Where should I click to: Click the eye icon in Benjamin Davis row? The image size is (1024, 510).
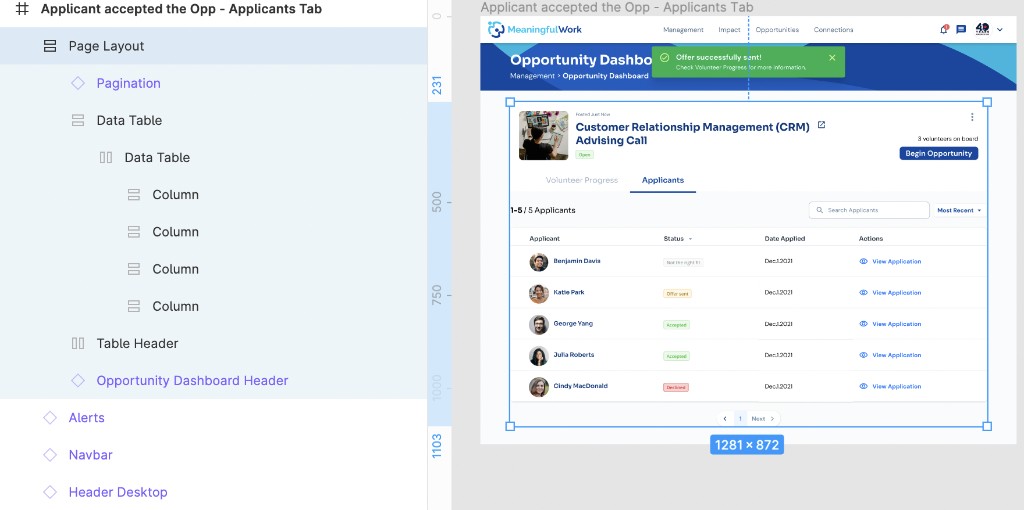click(x=863, y=261)
